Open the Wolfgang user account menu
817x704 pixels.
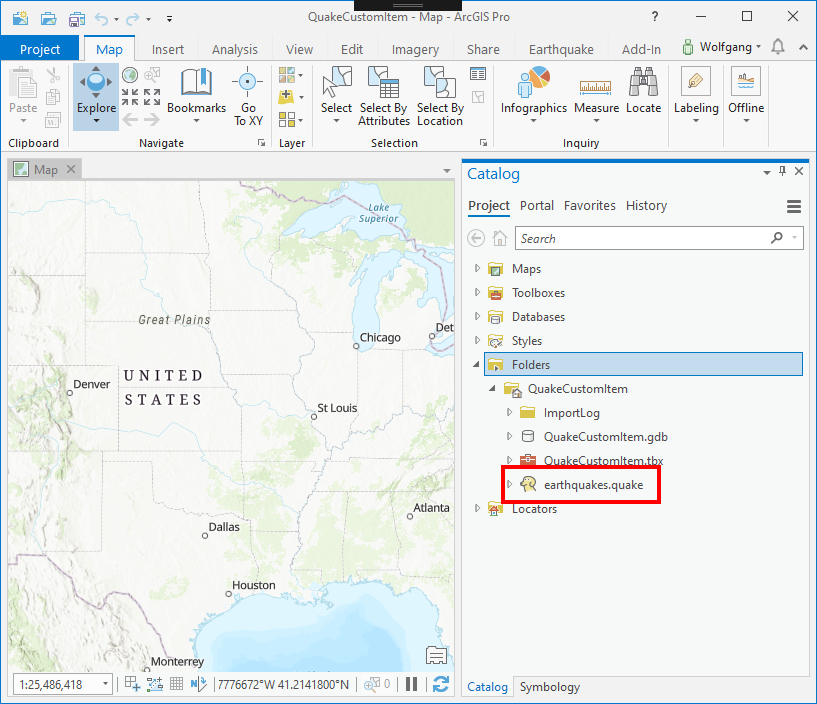coord(722,47)
